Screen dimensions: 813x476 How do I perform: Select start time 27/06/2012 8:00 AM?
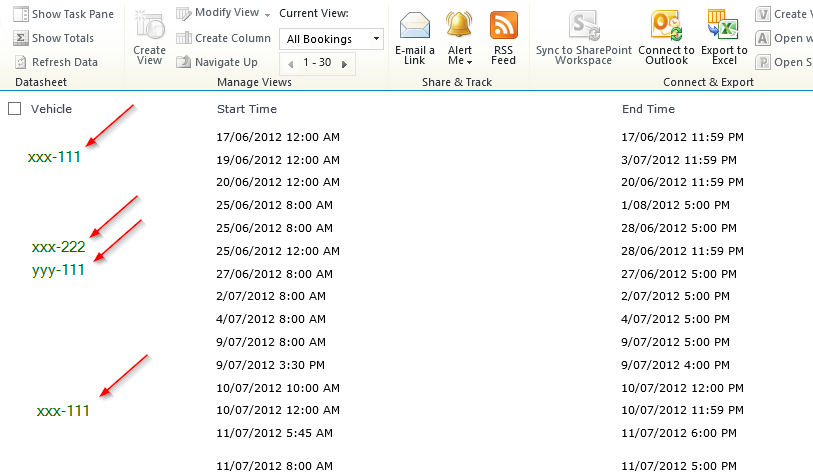tap(274, 274)
